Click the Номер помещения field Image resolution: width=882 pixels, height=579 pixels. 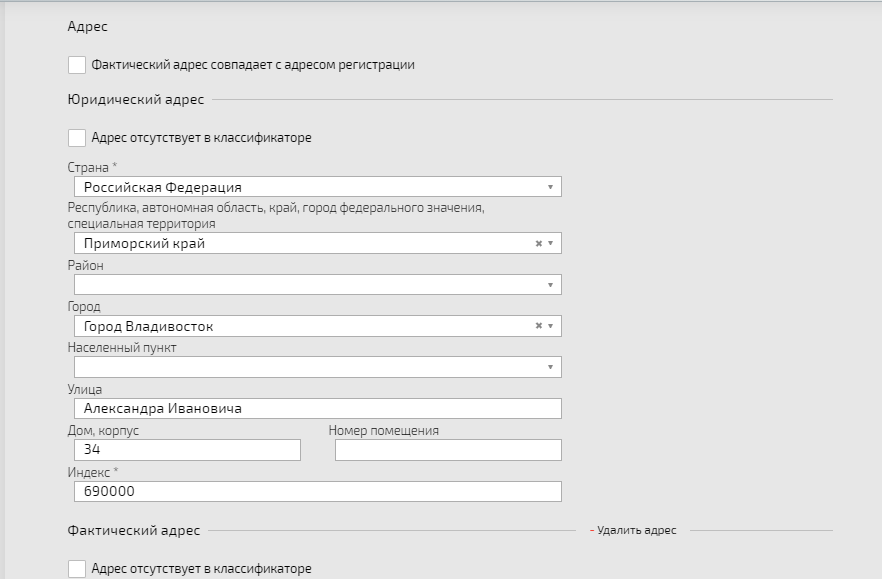click(448, 450)
